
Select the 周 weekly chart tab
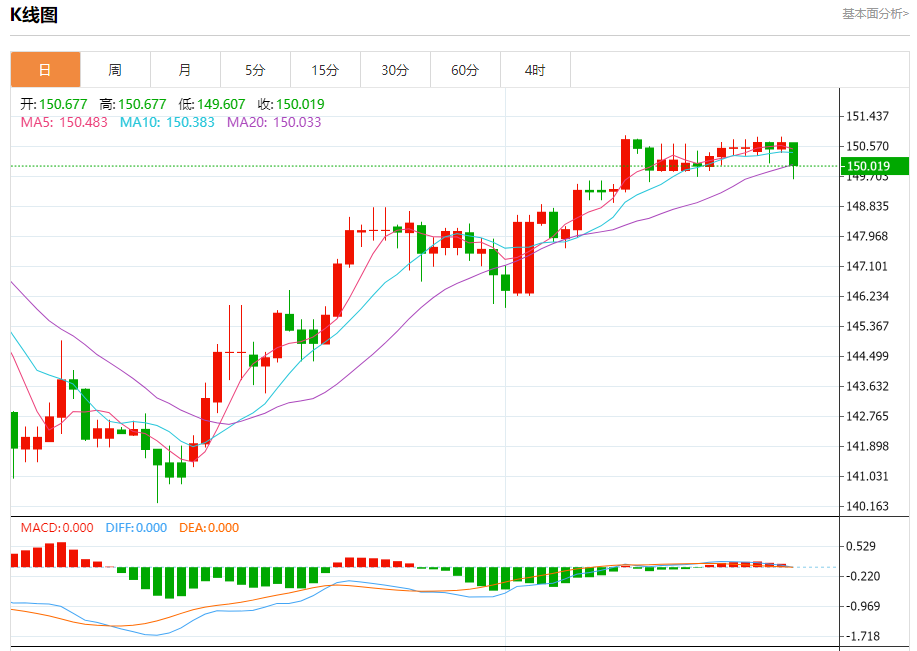[115, 70]
